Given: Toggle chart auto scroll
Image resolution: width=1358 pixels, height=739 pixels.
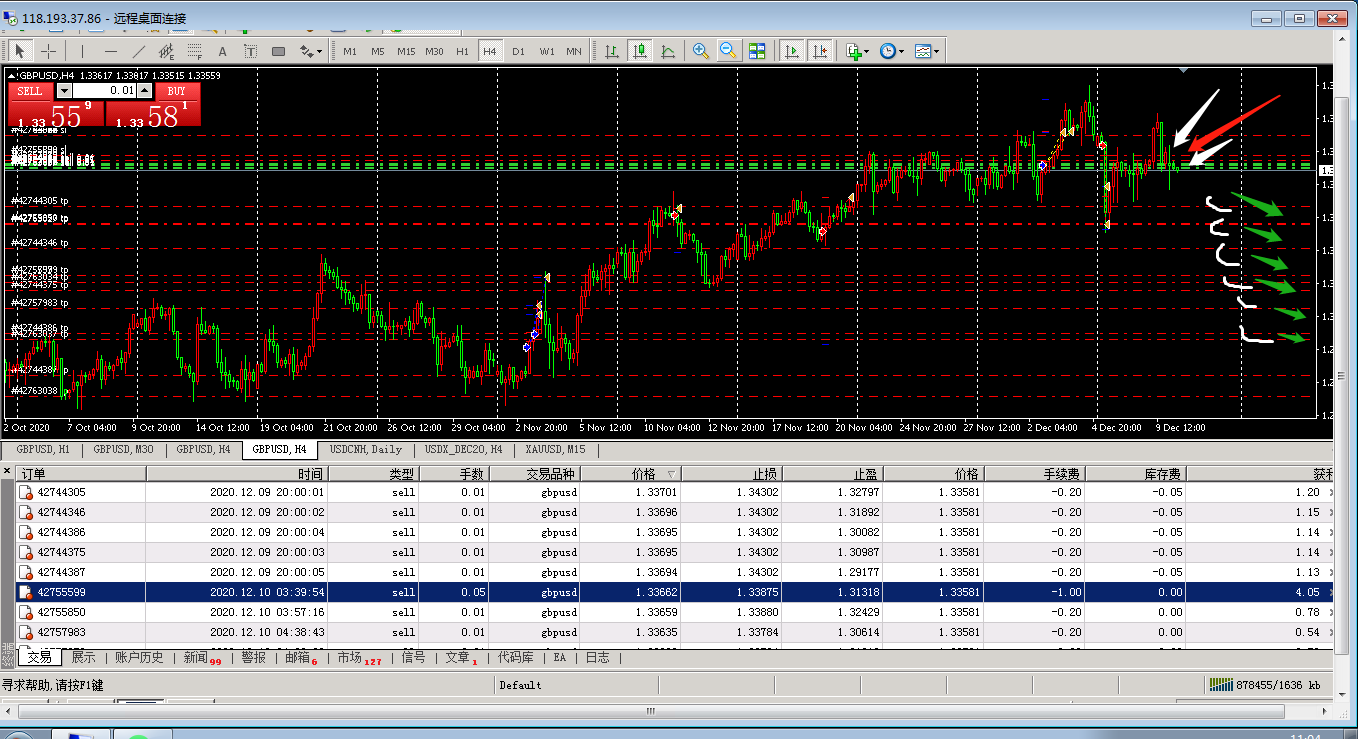Looking at the screenshot, I should coord(792,51).
